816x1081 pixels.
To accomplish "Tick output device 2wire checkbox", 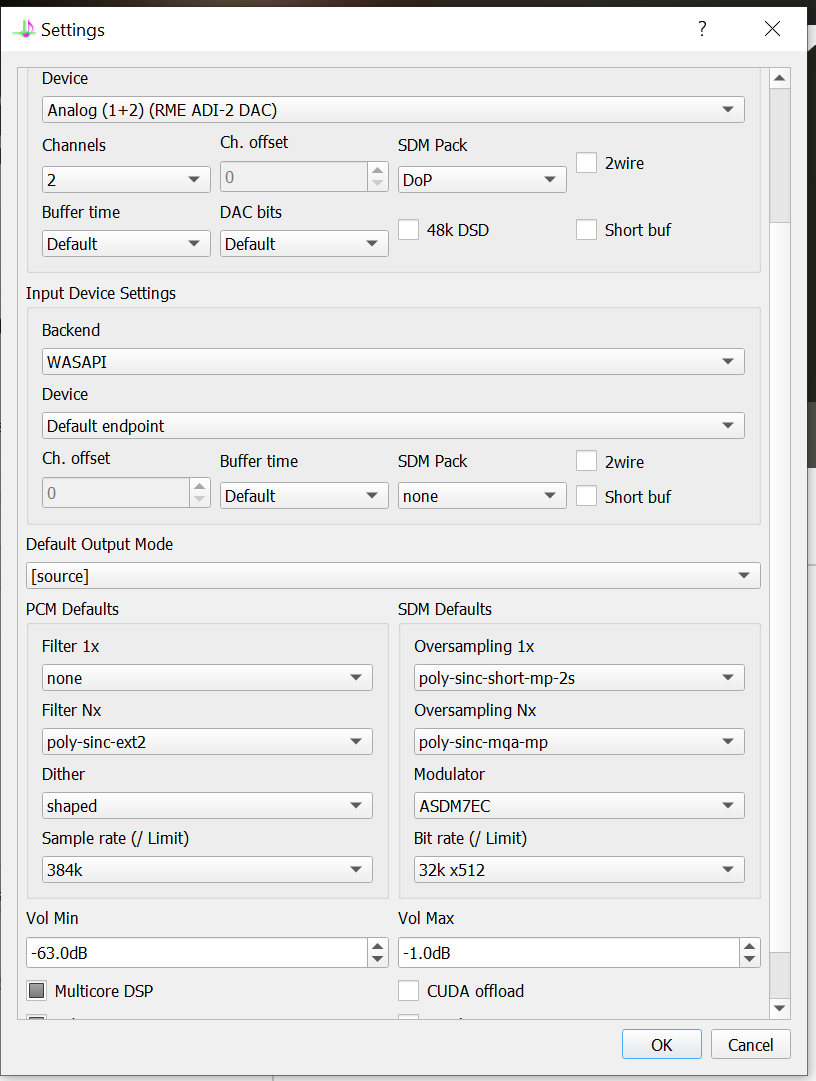I will pyautogui.click(x=586, y=163).
